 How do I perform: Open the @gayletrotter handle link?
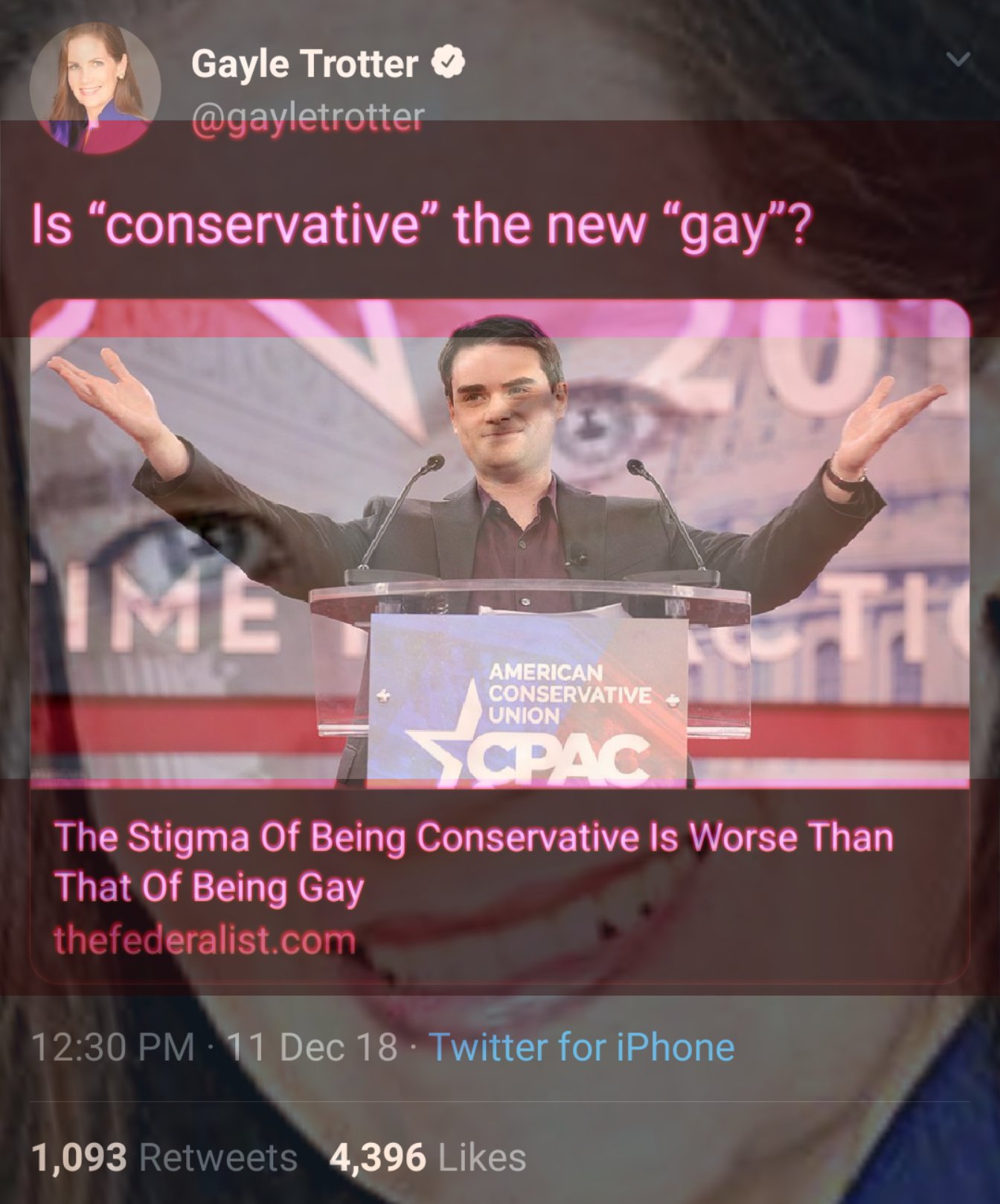308,115
